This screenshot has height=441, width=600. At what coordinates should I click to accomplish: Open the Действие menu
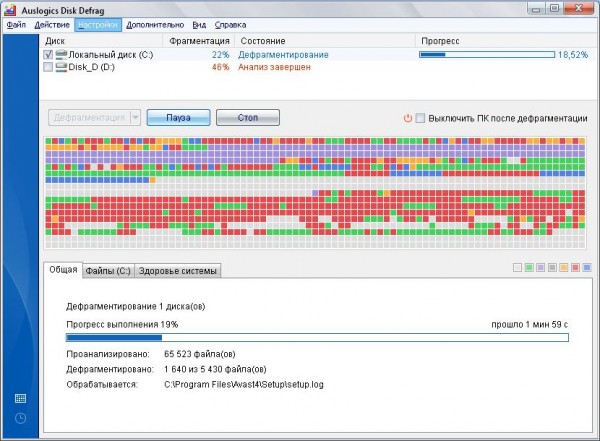pyautogui.click(x=52, y=25)
